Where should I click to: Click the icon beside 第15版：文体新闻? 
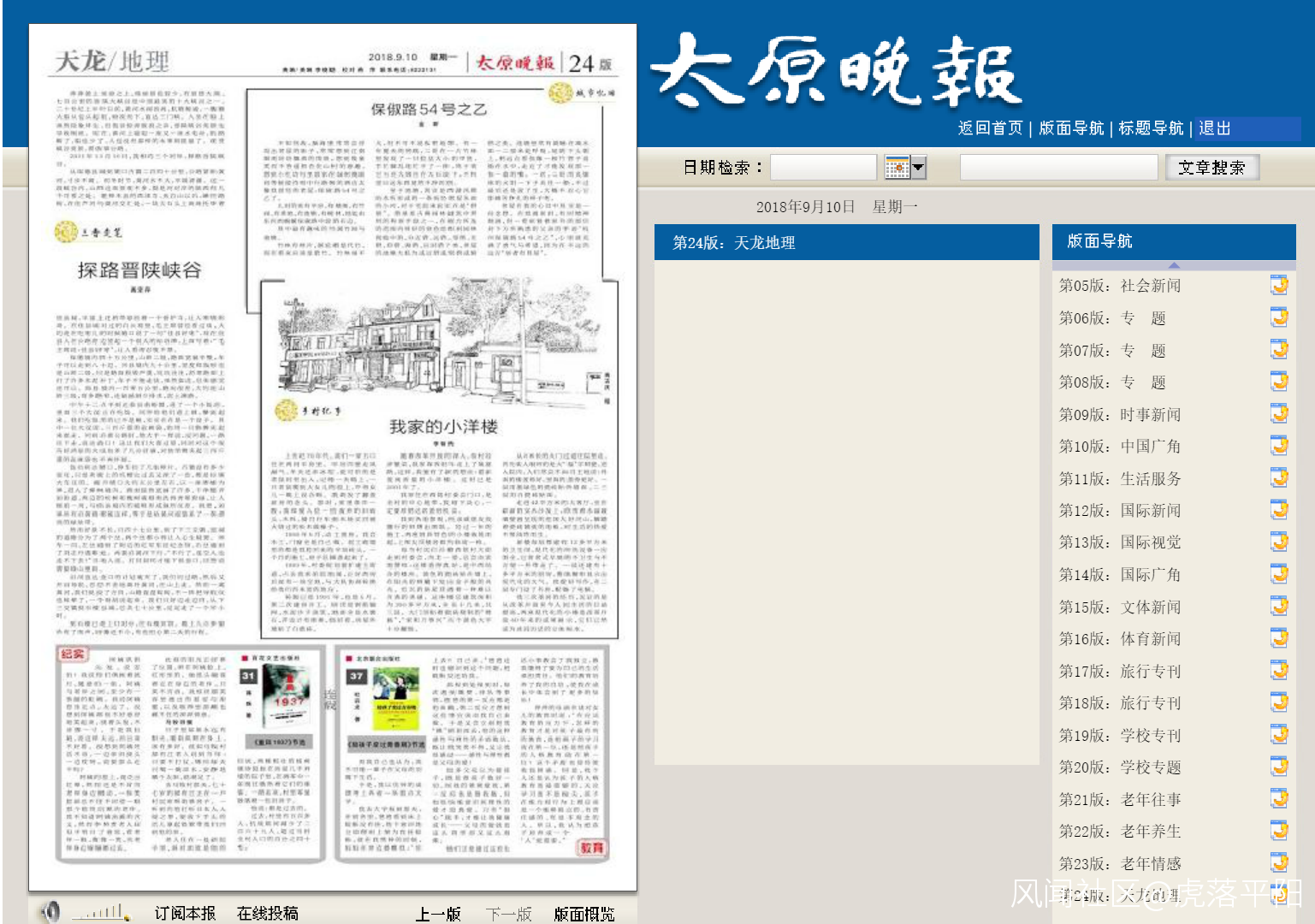pyautogui.click(x=1279, y=606)
